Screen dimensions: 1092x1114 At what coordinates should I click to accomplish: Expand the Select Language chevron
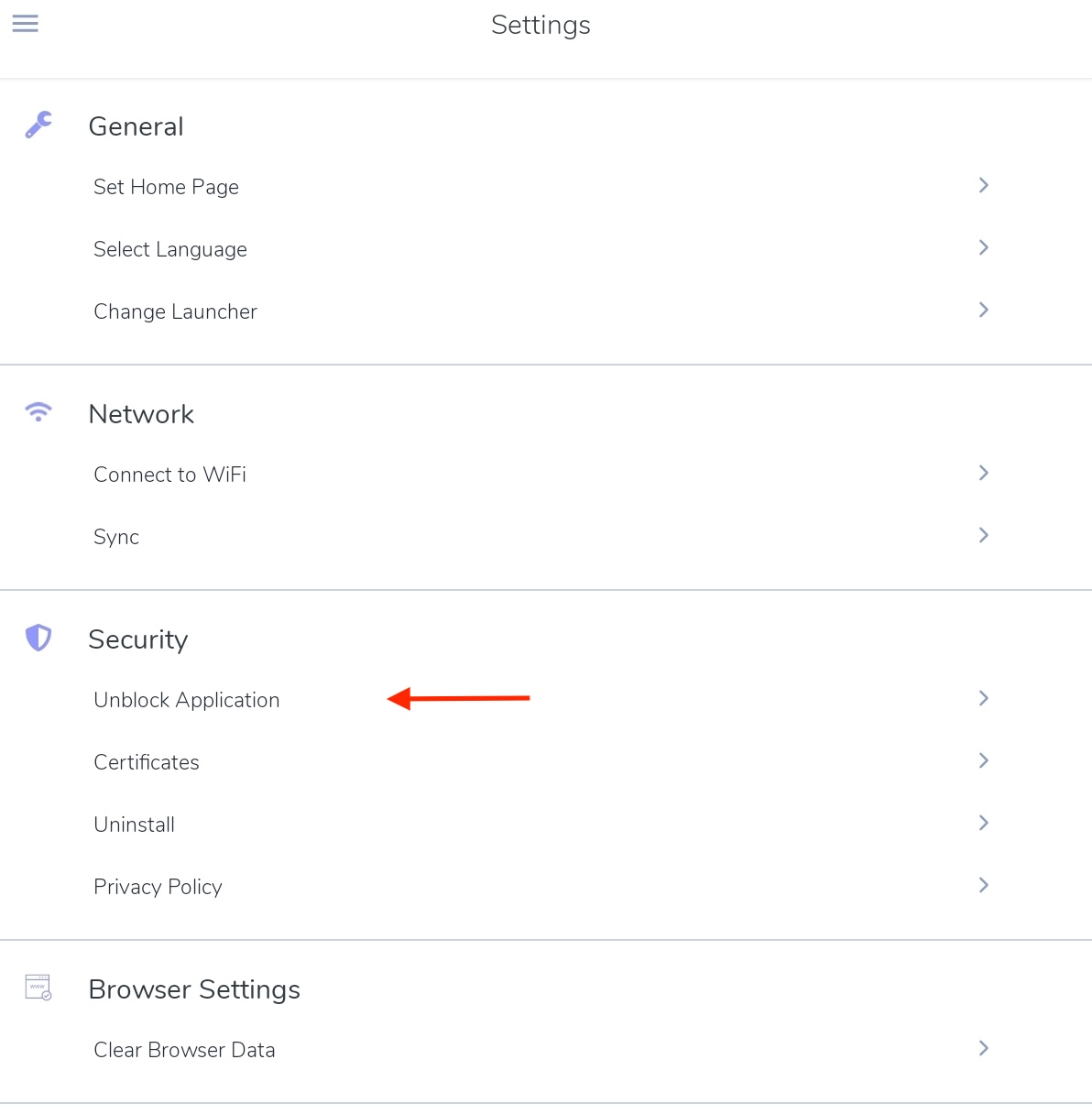[x=983, y=247]
